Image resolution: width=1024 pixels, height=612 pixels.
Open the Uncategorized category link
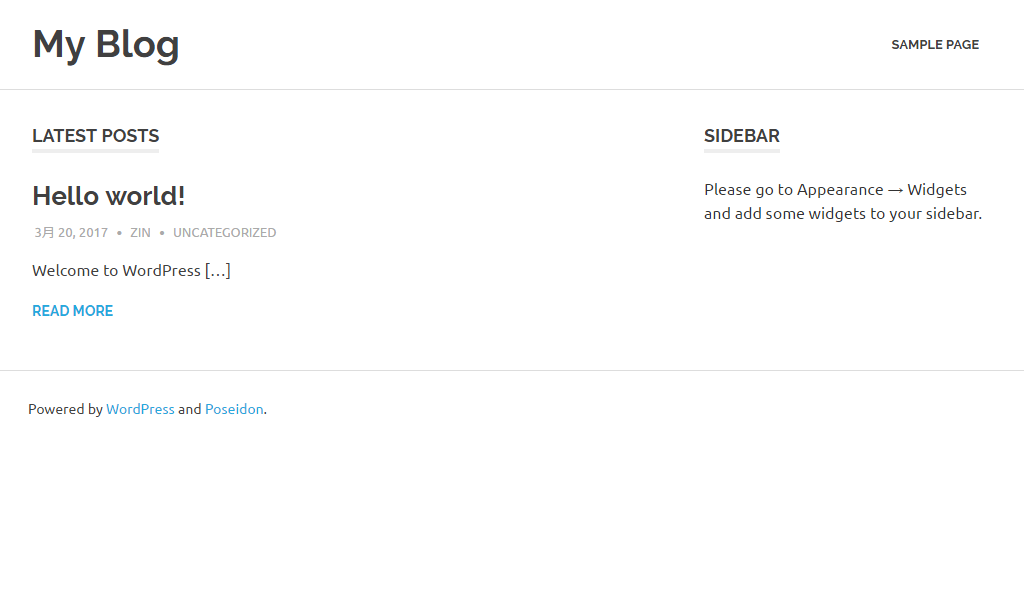[225, 233]
